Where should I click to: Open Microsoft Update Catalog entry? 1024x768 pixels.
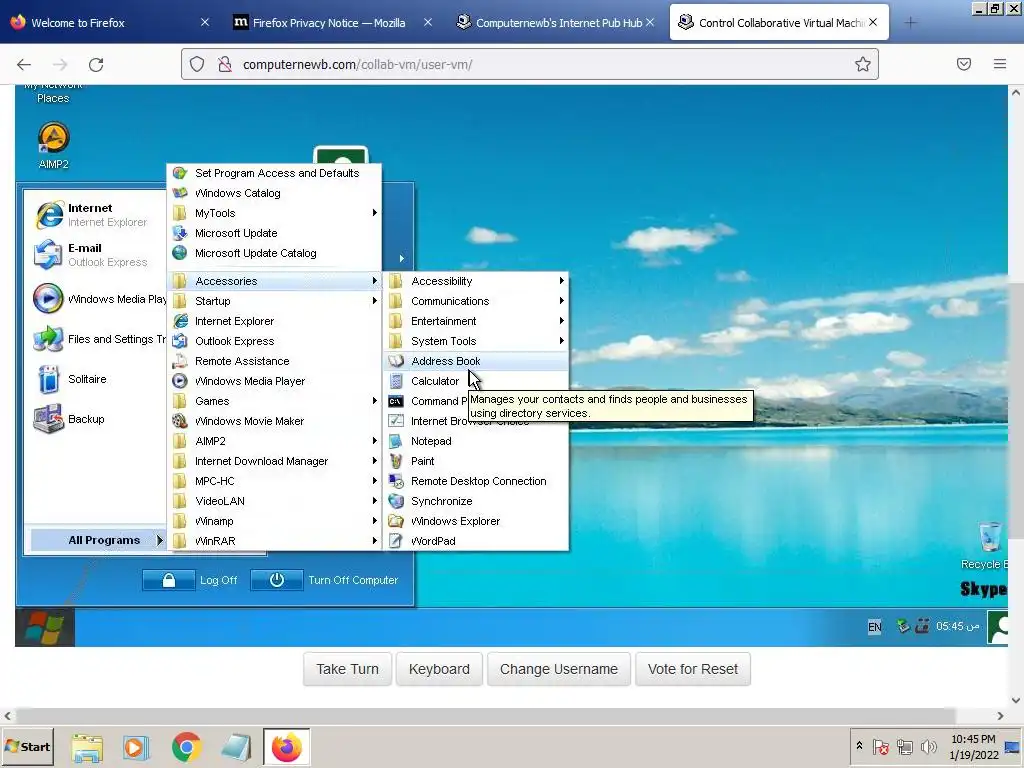click(x=275, y=253)
